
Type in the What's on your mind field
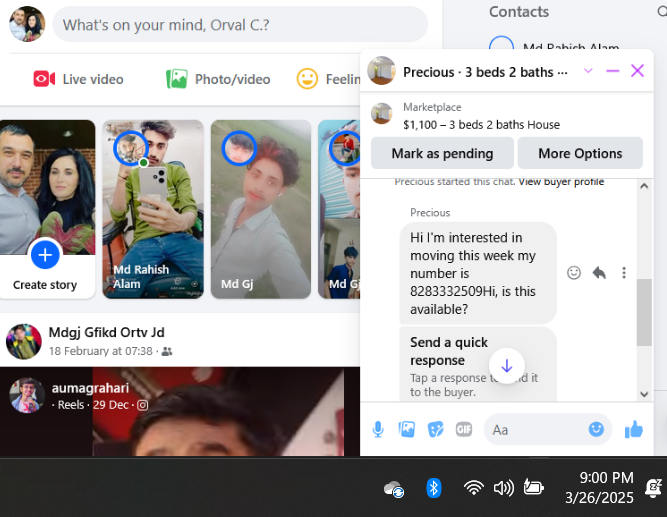tap(240, 25)
